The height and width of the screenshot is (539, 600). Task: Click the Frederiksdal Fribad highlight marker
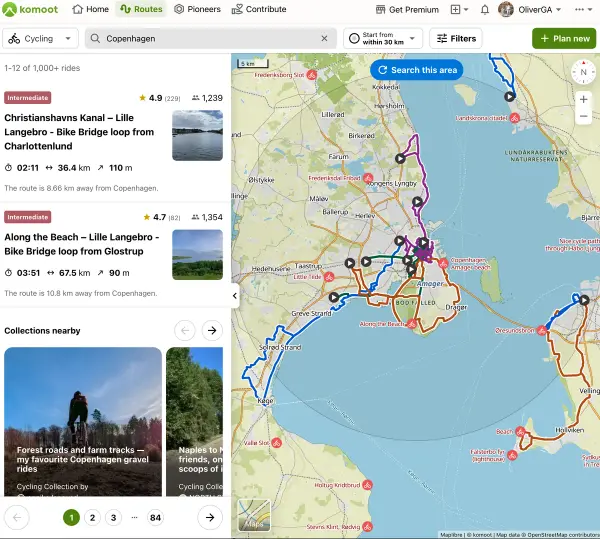point(368,178)
